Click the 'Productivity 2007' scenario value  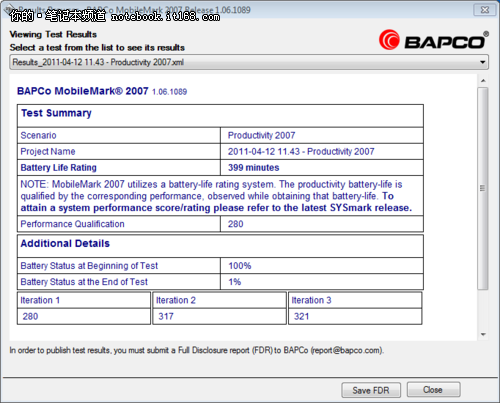pyautogui.click(x=261, y=135)
